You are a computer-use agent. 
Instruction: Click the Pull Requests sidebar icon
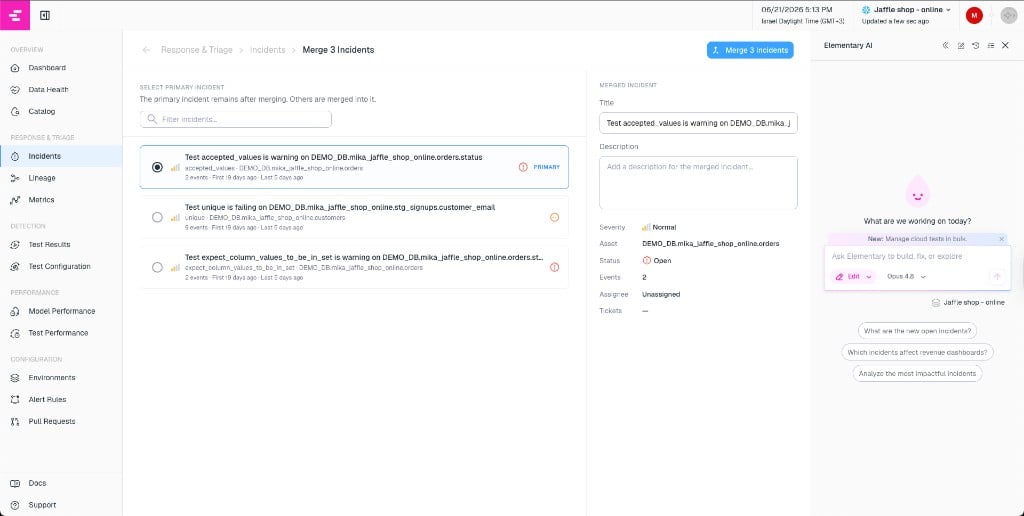[15, 422]
